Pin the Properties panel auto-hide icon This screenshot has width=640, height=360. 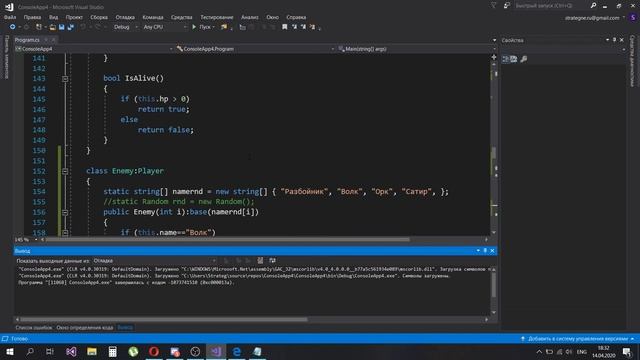click(614, 40)
